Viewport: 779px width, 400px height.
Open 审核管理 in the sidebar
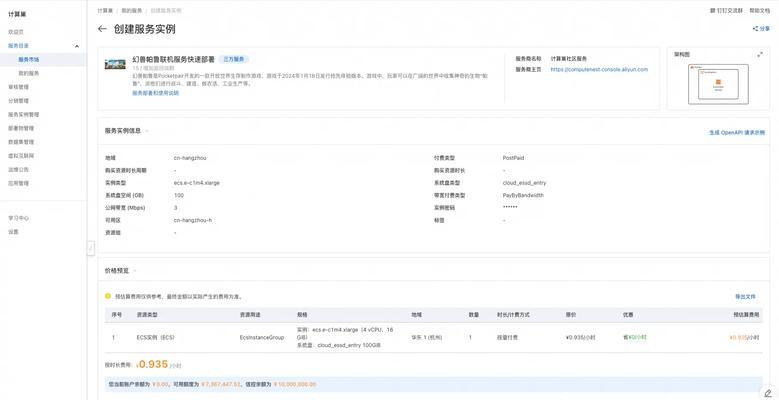point(18,87)
